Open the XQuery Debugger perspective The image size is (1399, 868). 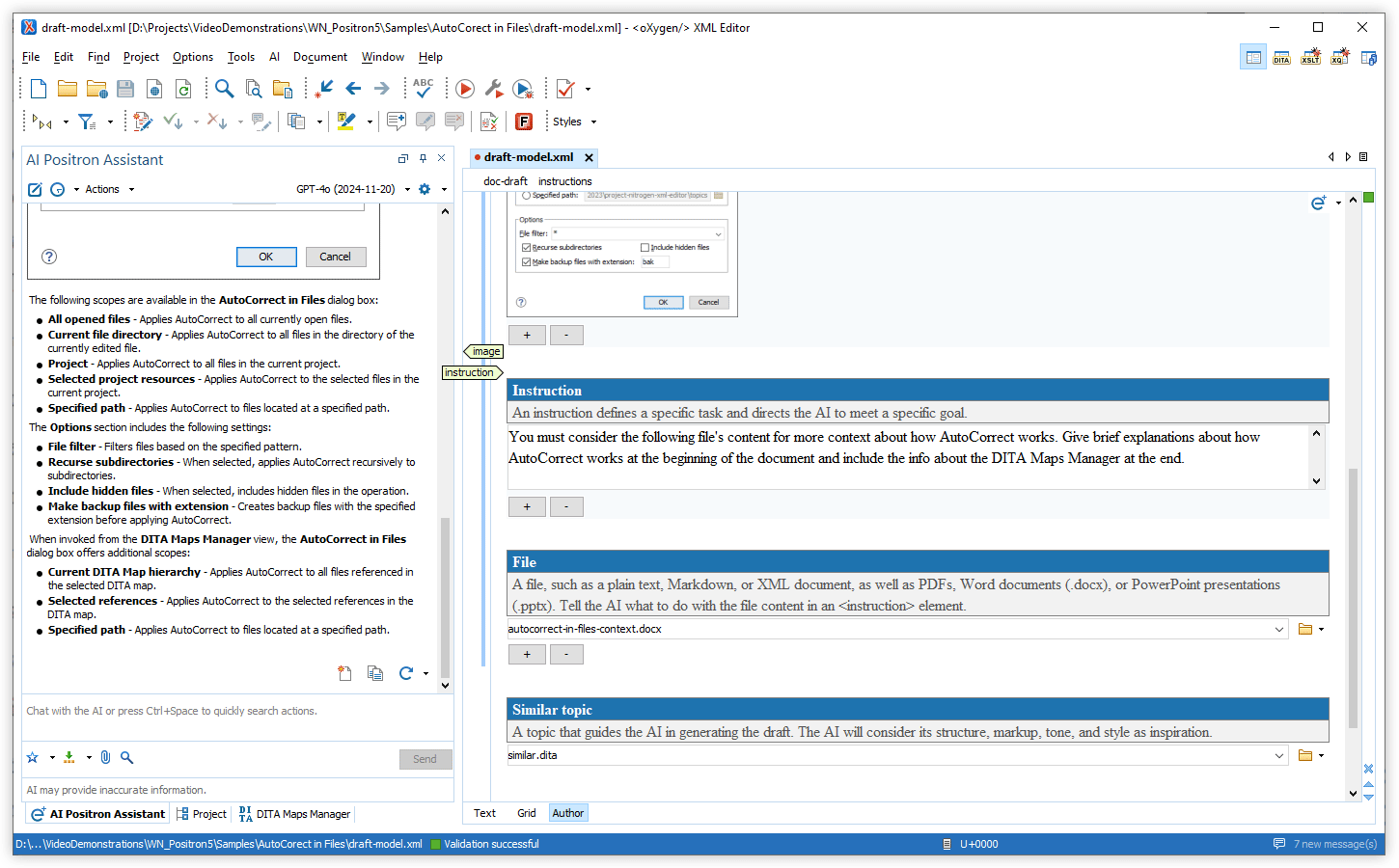click(1339, 58)
